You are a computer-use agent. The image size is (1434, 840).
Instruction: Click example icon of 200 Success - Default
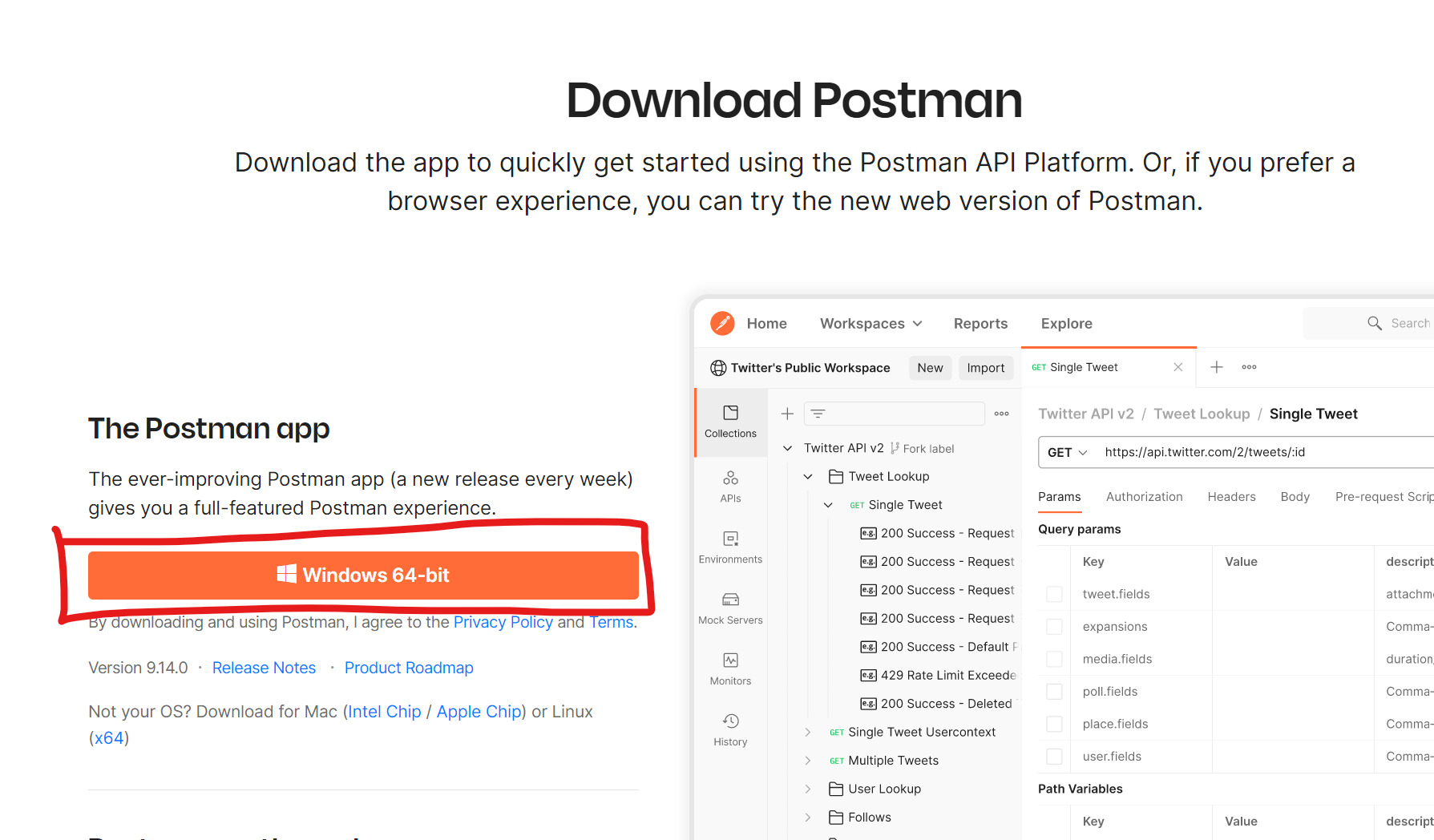(x=868, y=647)
